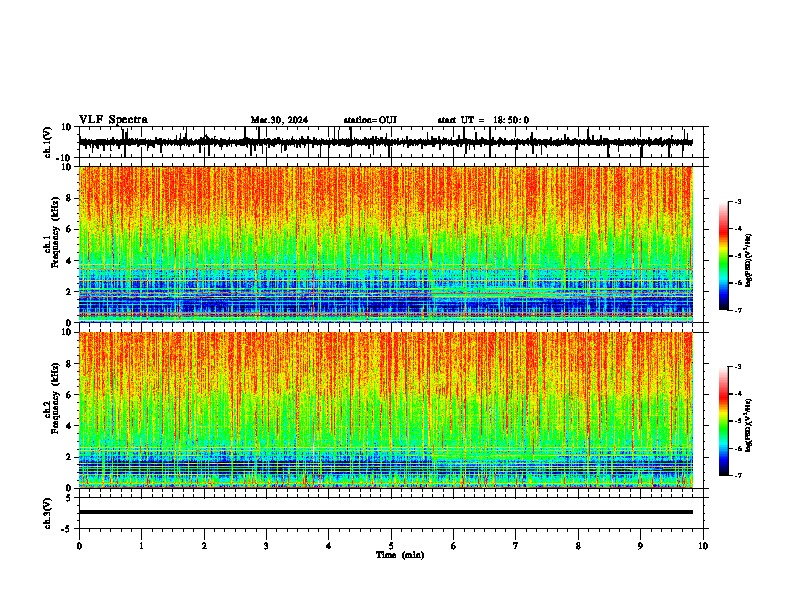Click the "8" kHz tick of ch.1 spectrogram
The height and width of the screenshot is (612, 792).
(x=70, y=198)
